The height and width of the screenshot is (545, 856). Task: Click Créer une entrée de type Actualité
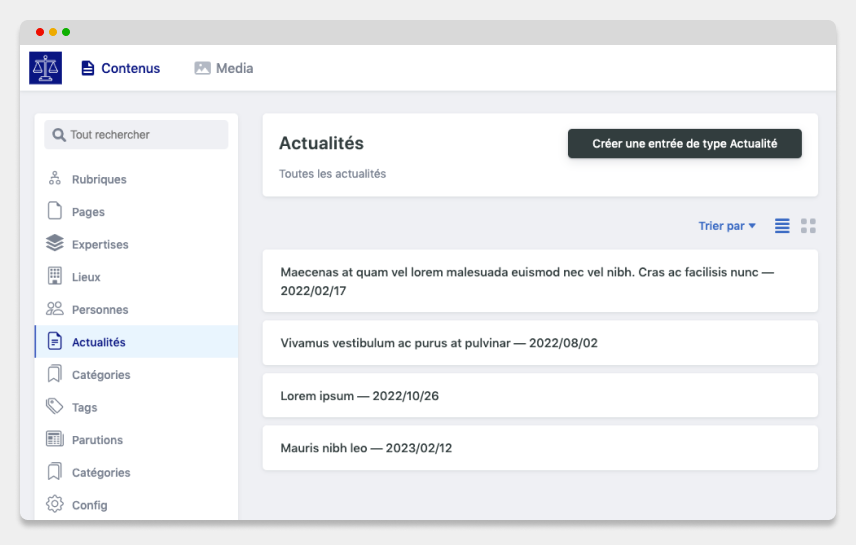coord(685,144)
